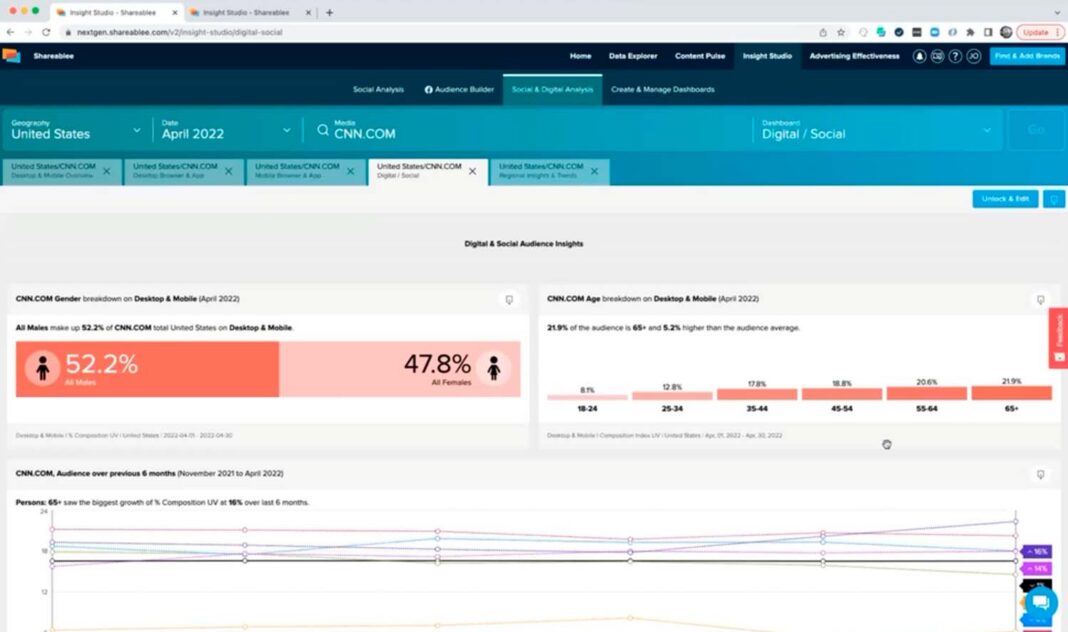Switch to Desktop Browser & App dashboard tab

pos(175,171)
